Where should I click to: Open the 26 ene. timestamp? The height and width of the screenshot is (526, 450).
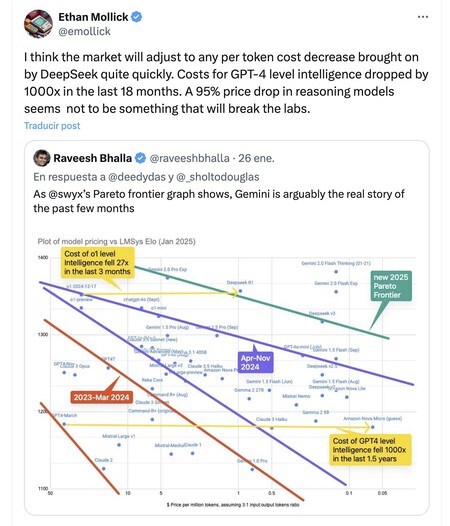(x=256, y=158)
